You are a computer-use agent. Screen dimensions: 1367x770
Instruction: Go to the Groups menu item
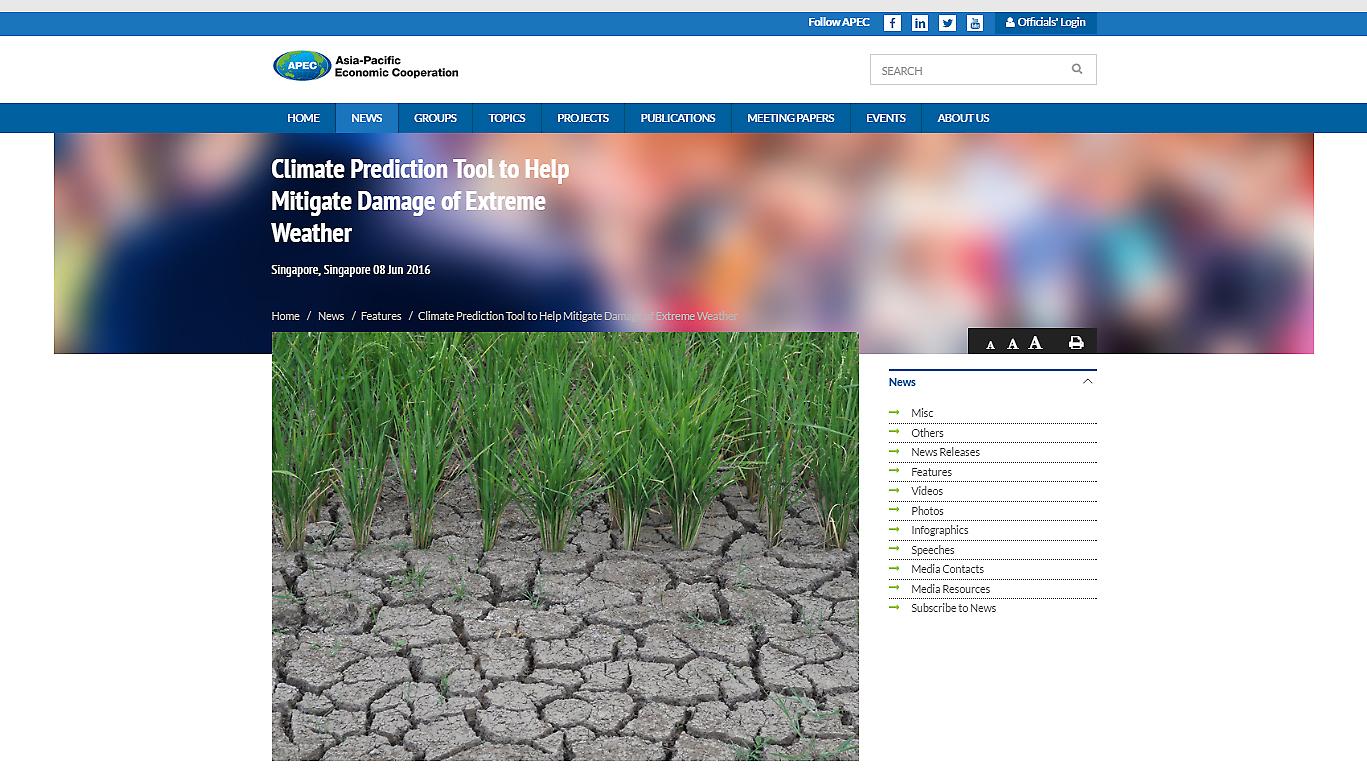click(x=435, y=118)
